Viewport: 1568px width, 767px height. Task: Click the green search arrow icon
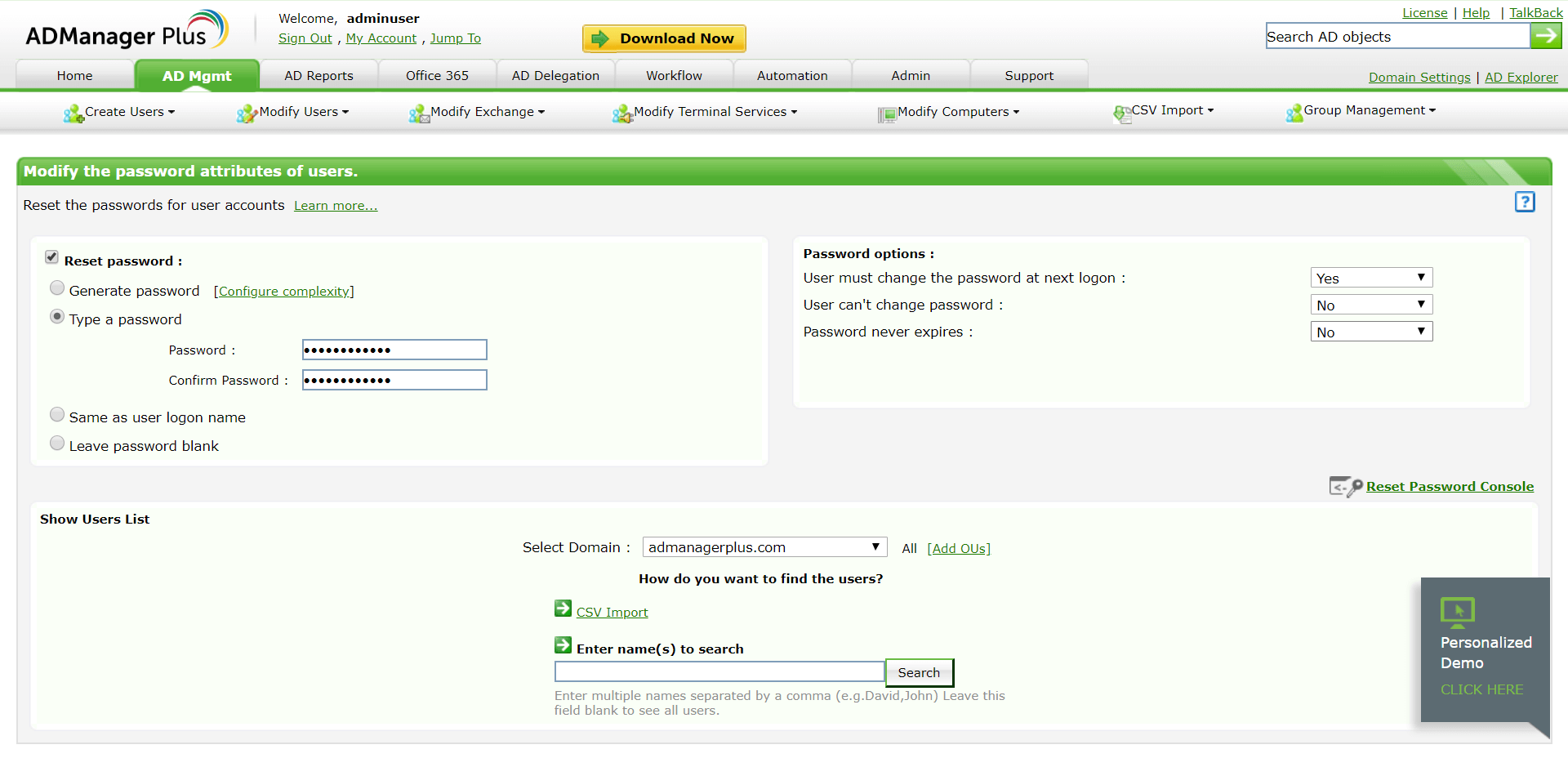click(x=1545, y=36)
